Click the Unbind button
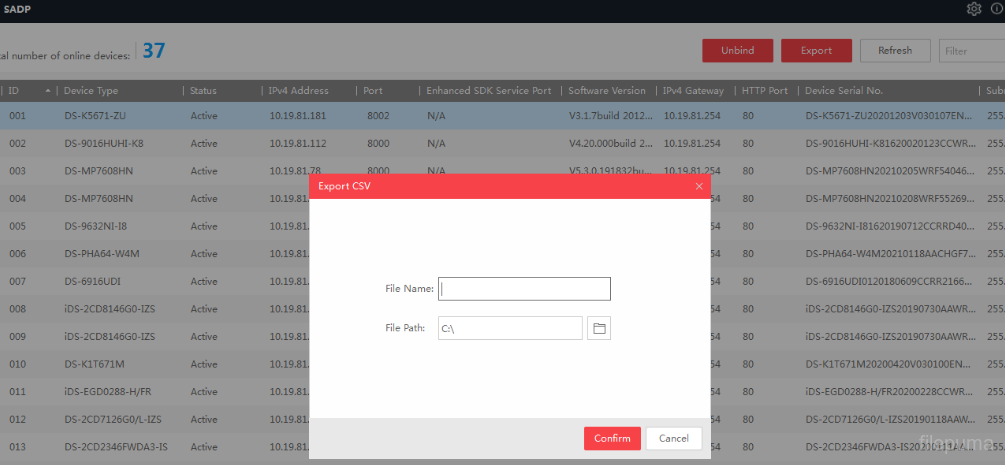1005x465 pixels. coord(737,51)
